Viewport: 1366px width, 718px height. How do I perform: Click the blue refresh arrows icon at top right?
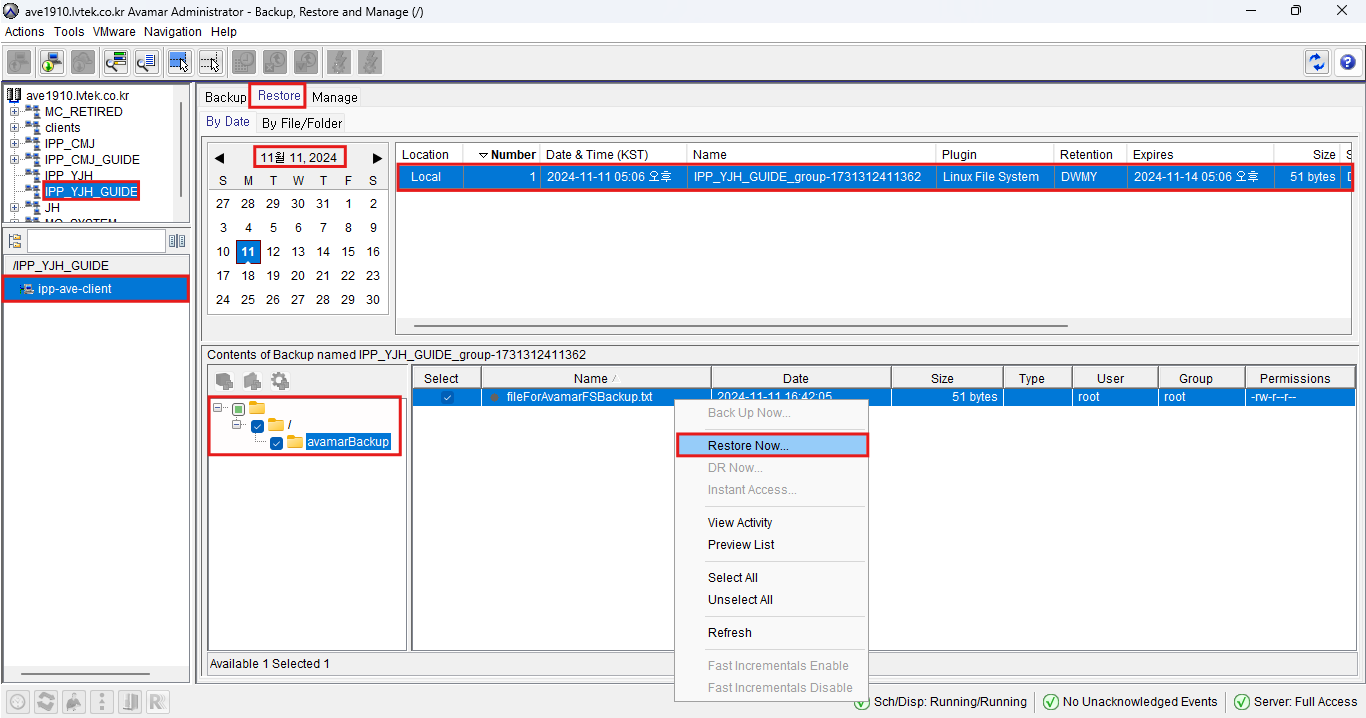pyautogui.click(x=1317, y=62)
